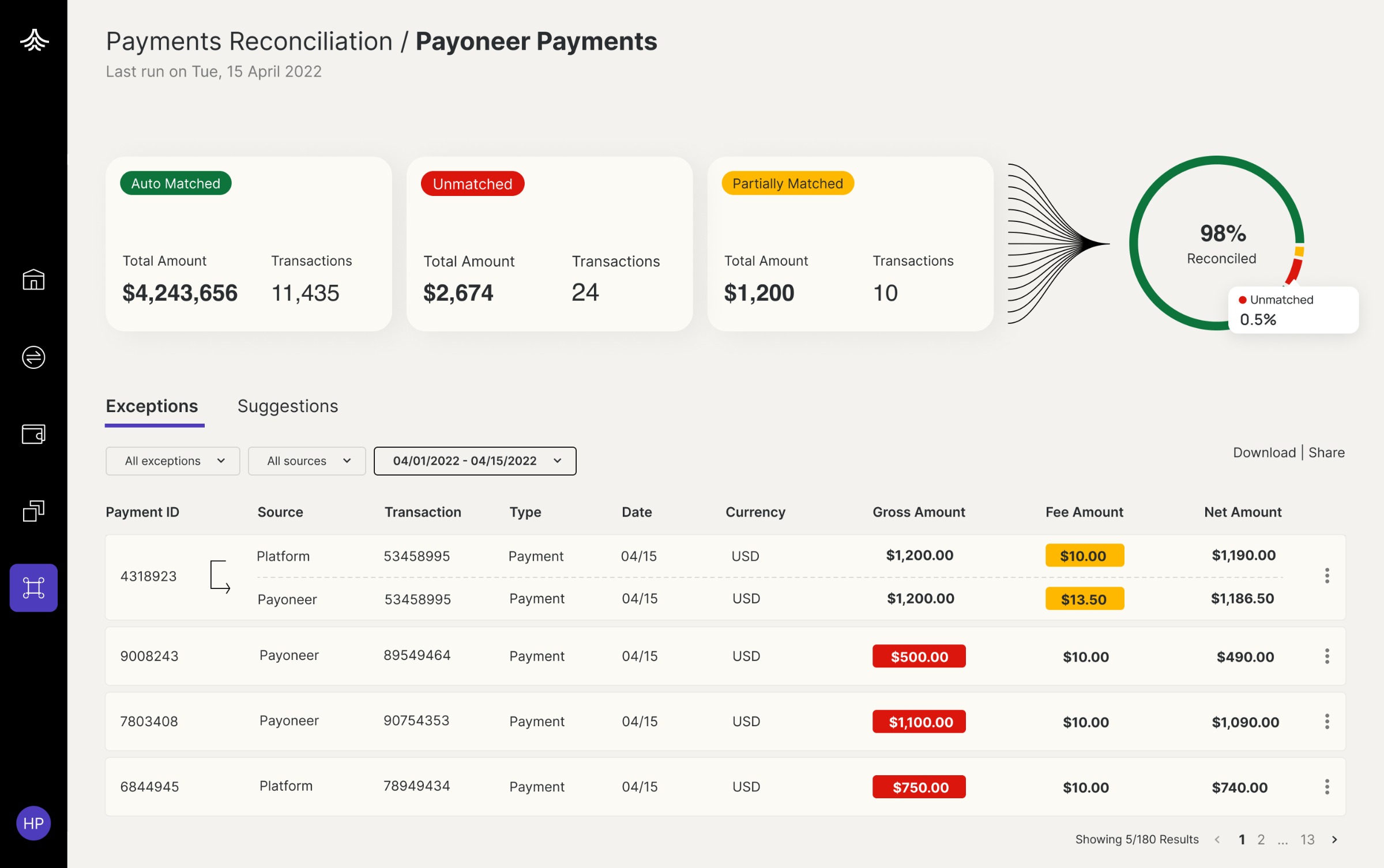Click the Currency column header
Viewport: 1384px width, 868px height.
(x=755, y=512)
